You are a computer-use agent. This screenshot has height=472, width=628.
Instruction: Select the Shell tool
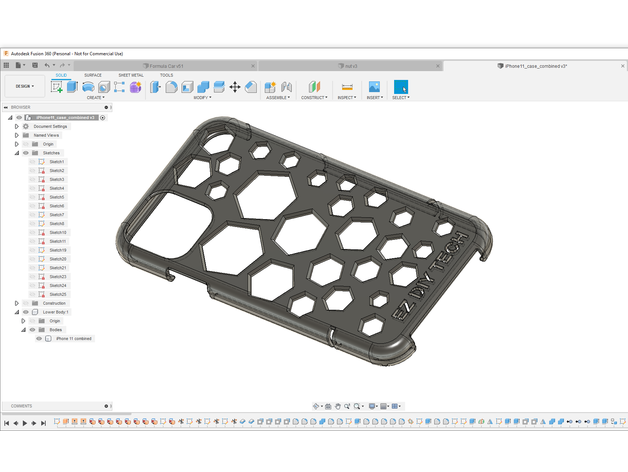pyautogui.click(x=187, y=87)
